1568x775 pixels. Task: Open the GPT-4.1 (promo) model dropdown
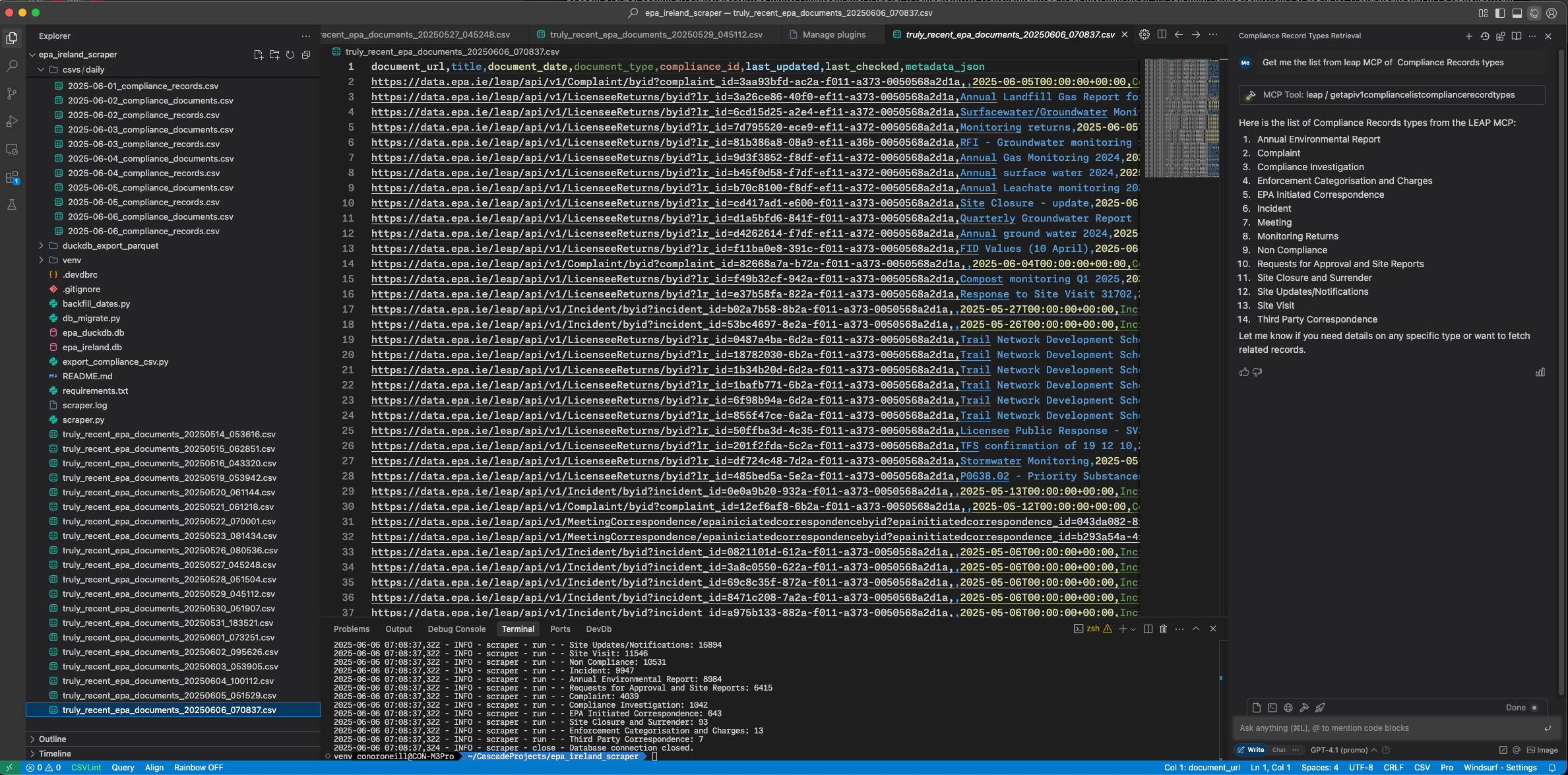[1343, 750]
